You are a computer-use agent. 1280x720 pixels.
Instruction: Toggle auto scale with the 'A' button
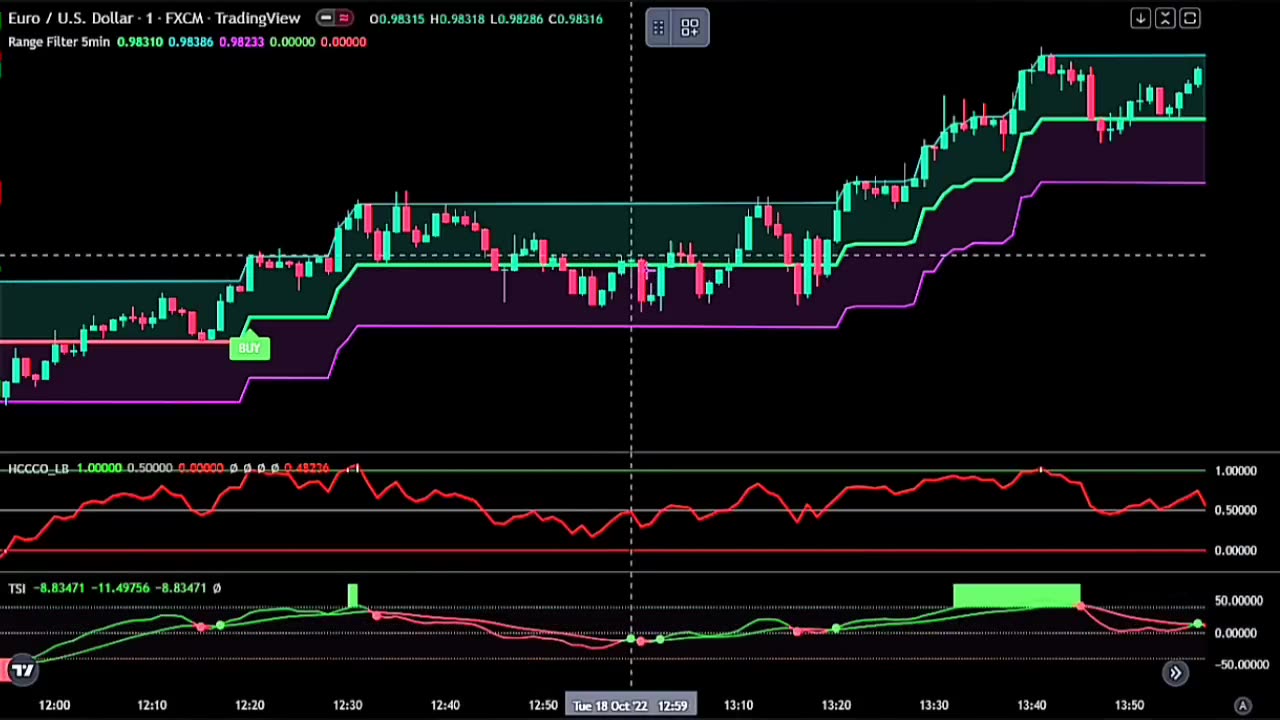coord(1243,706)
